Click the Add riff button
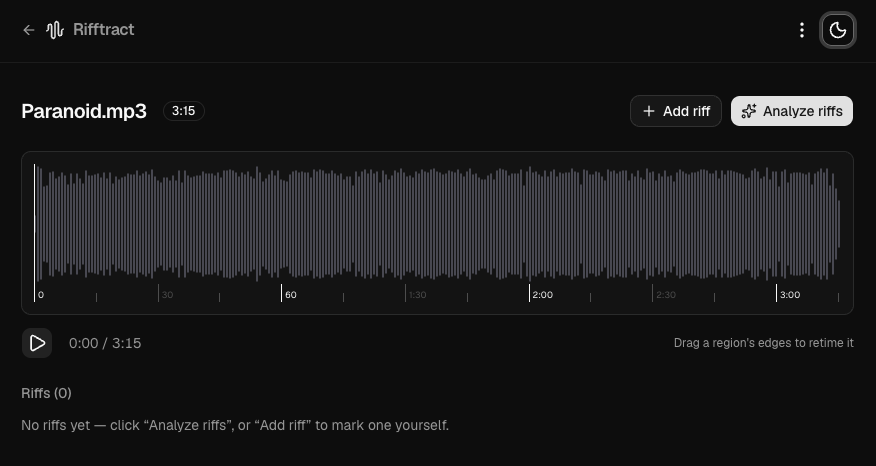 (676, 111)
